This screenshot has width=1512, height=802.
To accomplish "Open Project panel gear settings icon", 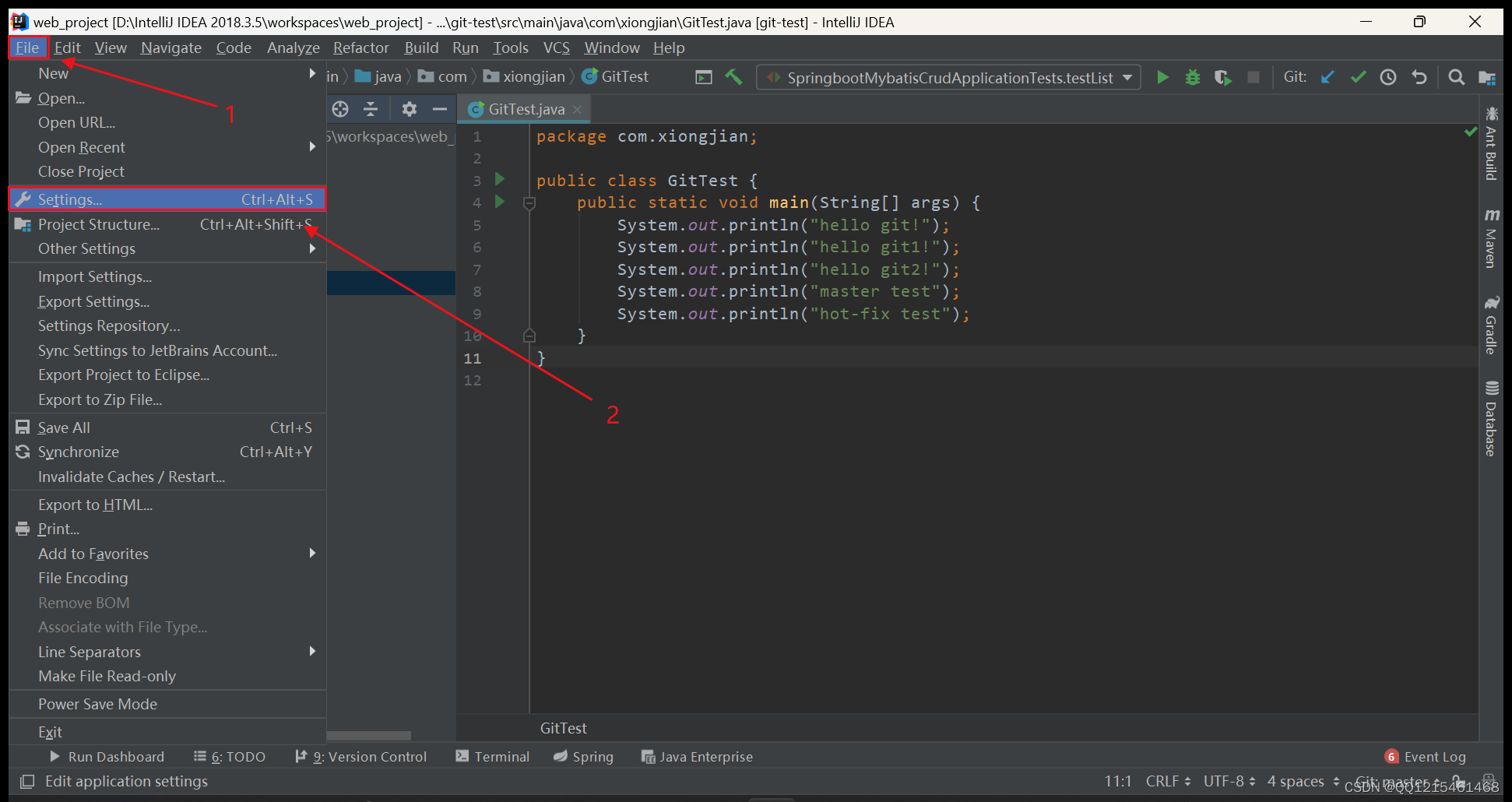I will point(410,109).
